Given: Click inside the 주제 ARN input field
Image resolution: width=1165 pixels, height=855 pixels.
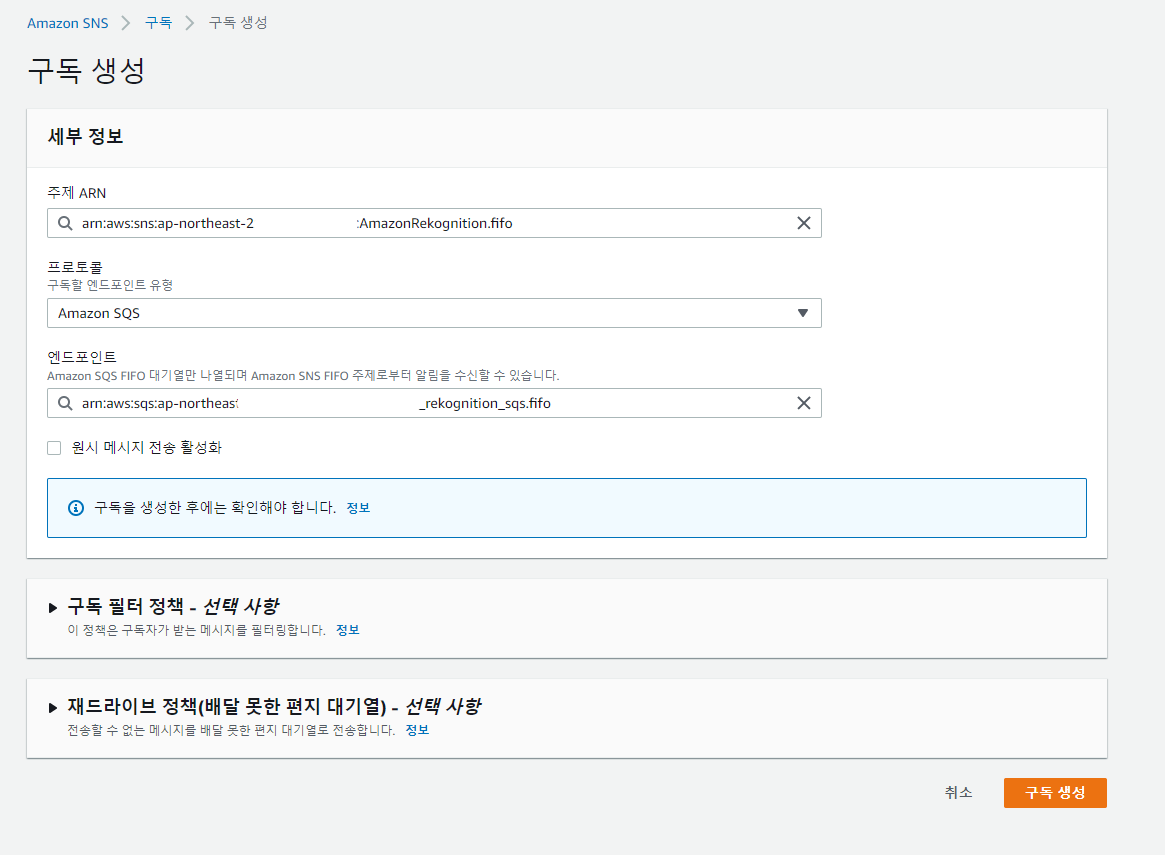Looking at the screenshot, I should coord(434,223).
